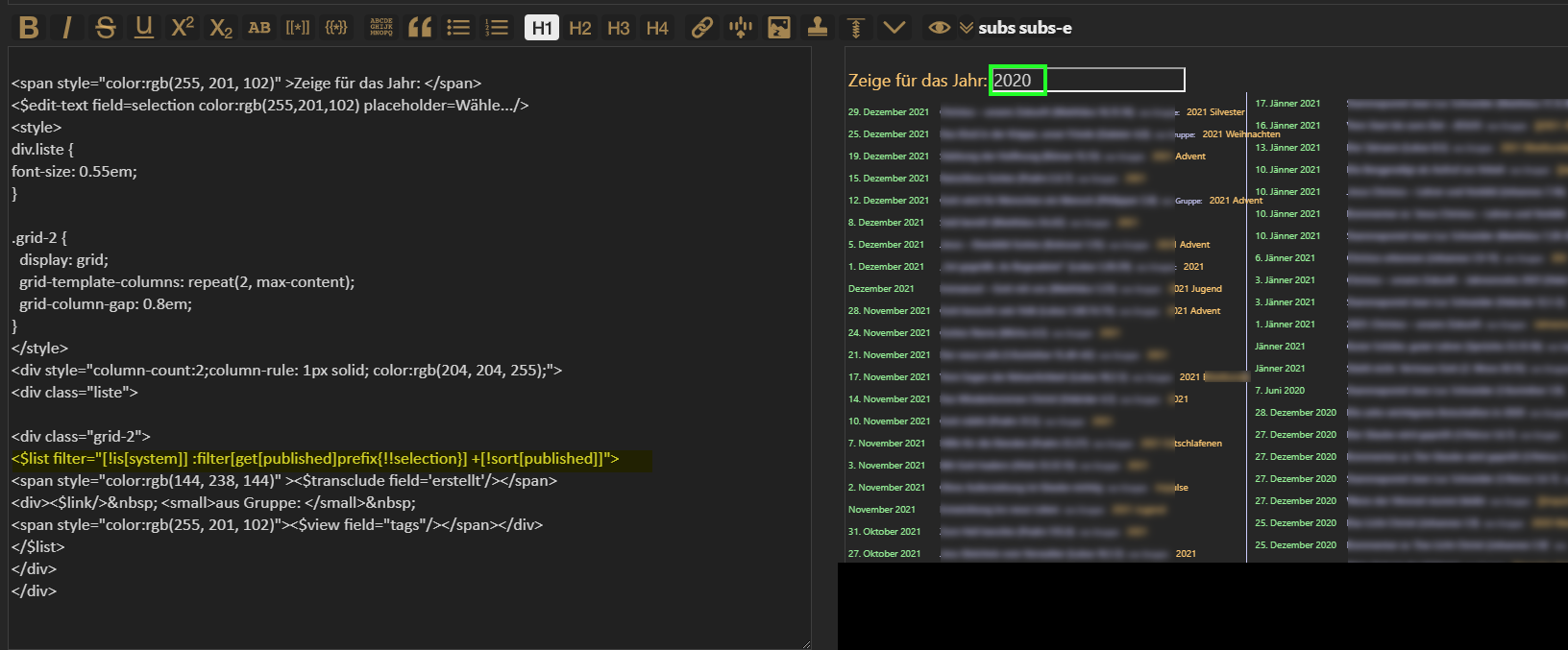Apply monospaced block formatting
The height and width of the screenshot is (650, 1568).
pos(381,28)
